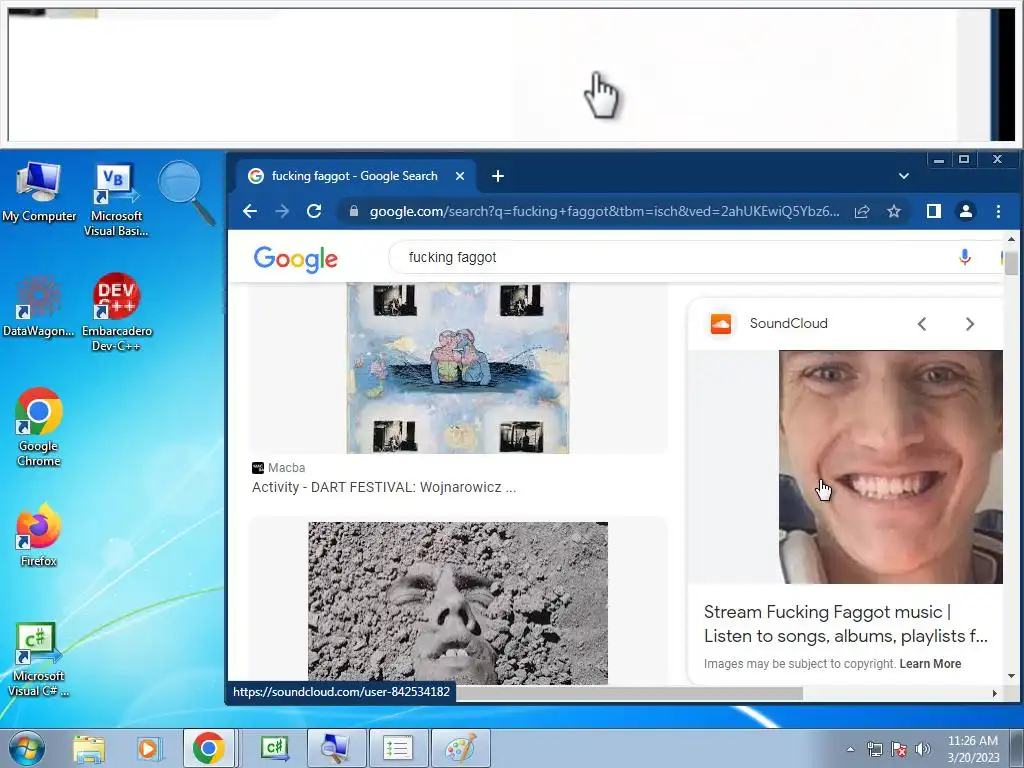The width and height of the screenshot is (1024, 768).
Task: Switch to the C# app on taskbar
Action: [275, 748]
